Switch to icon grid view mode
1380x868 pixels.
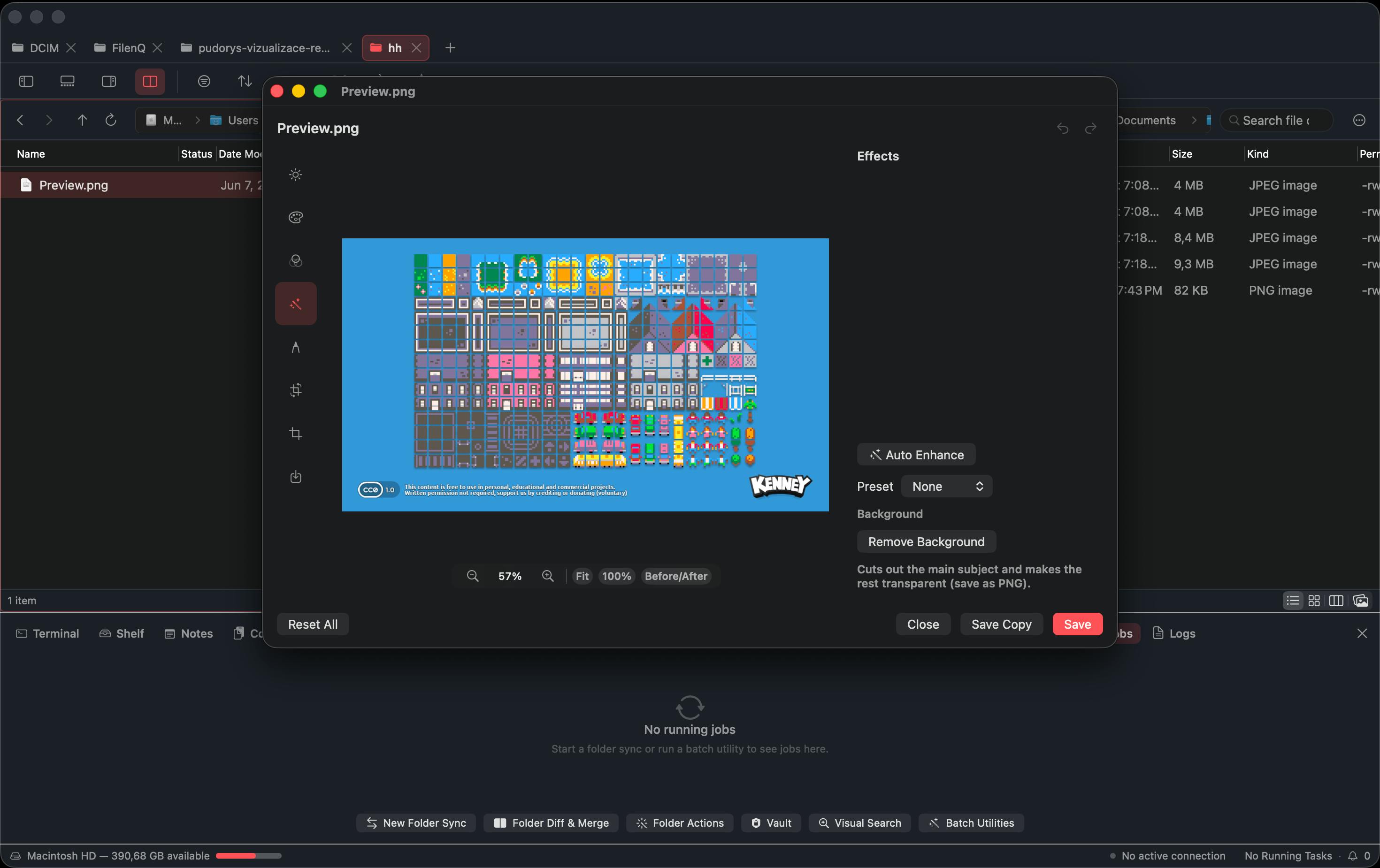tap(1314, 601)
